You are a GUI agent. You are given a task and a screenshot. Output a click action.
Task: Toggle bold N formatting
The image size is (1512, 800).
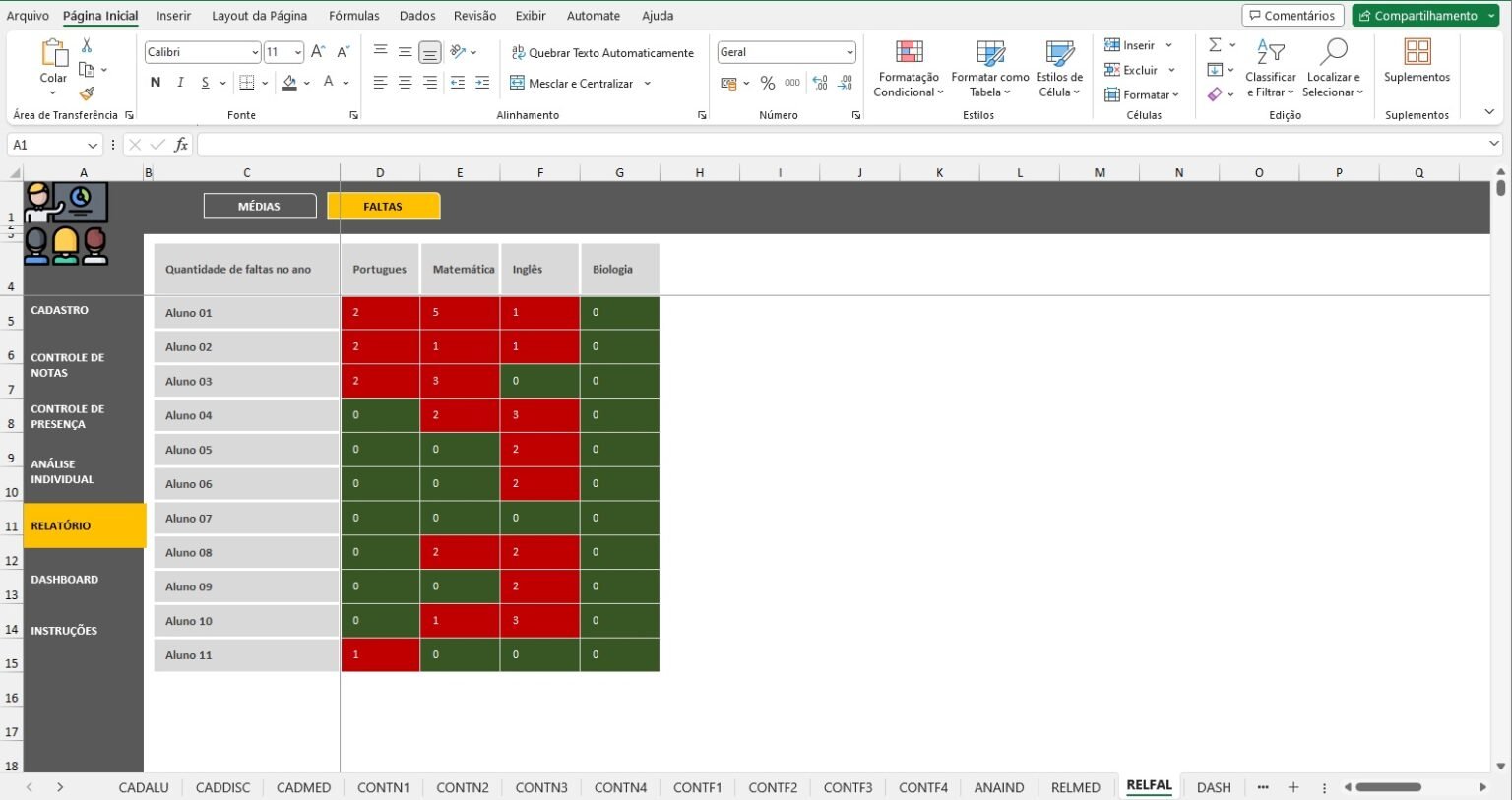click(x=156, y=83)
